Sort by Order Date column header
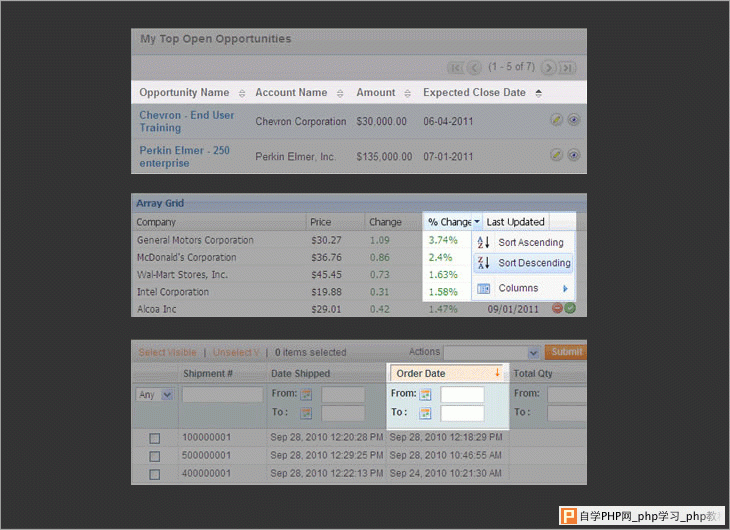 (447, 374)
